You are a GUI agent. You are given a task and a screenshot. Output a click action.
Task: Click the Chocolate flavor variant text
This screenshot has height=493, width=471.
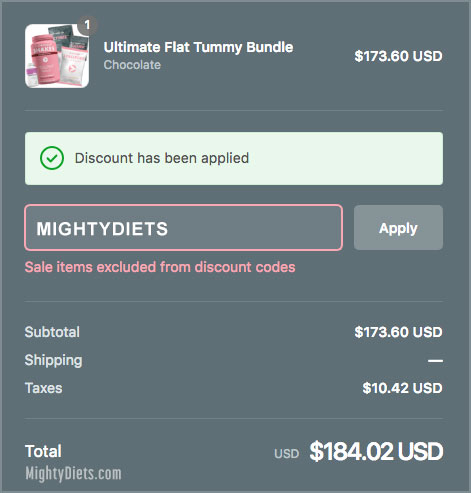[x=132, y=65]
